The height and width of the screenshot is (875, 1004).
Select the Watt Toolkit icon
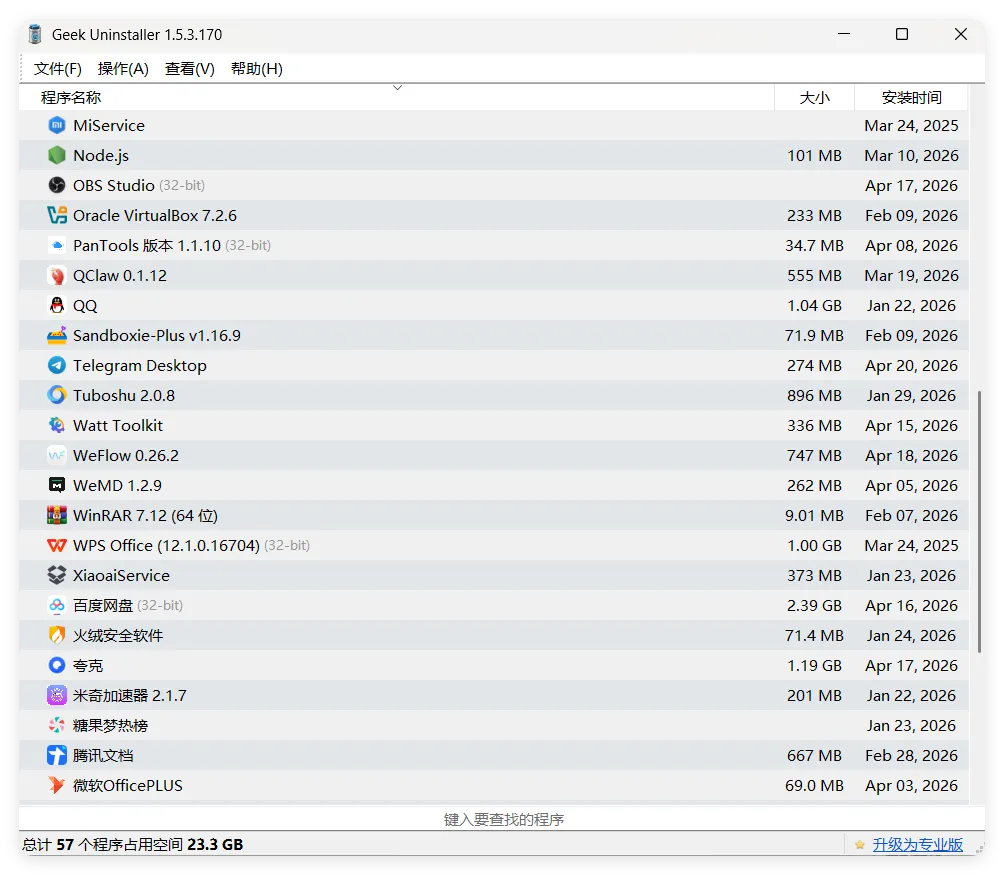57,425
